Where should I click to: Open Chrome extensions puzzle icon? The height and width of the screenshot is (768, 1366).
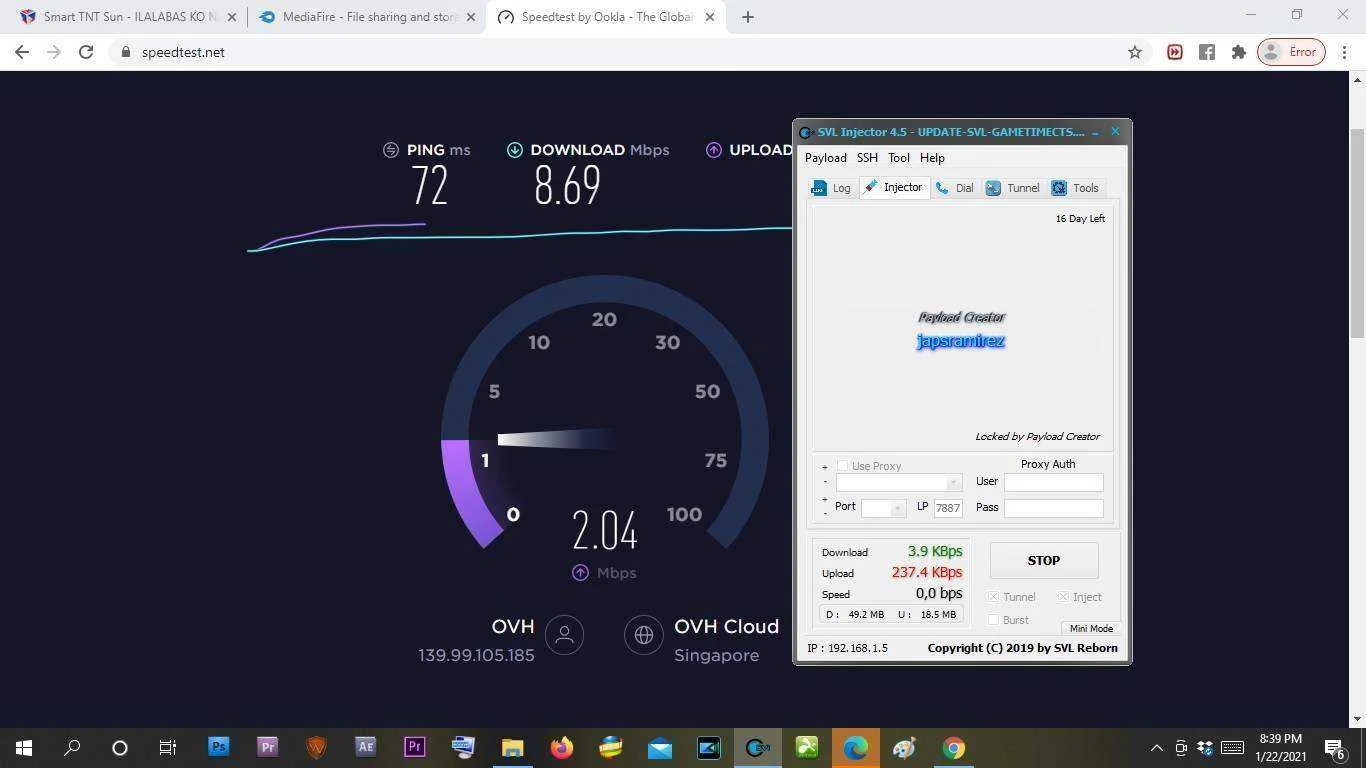point(1239,52)
